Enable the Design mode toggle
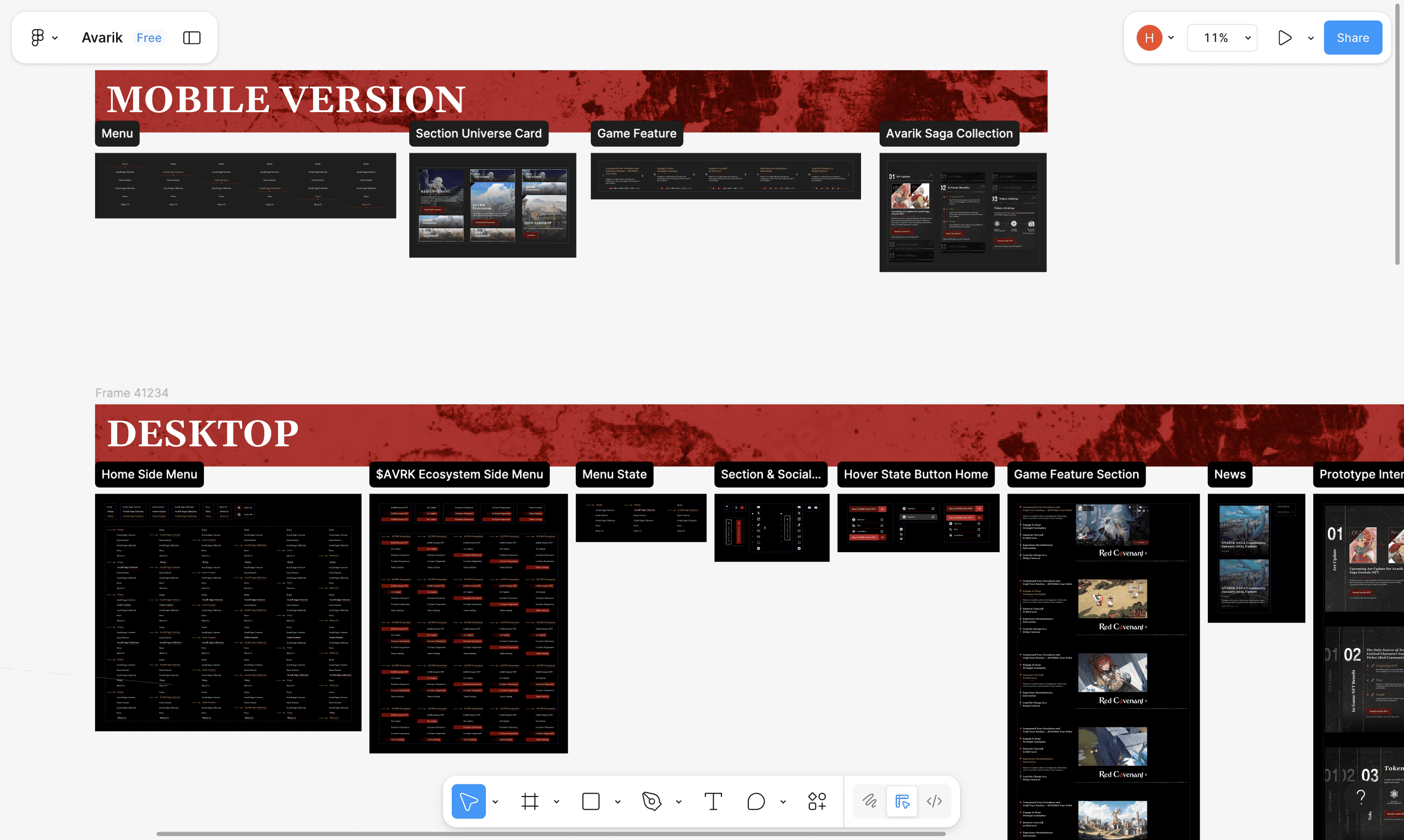This screenshot has width=1404, height=840. (902, 801)
